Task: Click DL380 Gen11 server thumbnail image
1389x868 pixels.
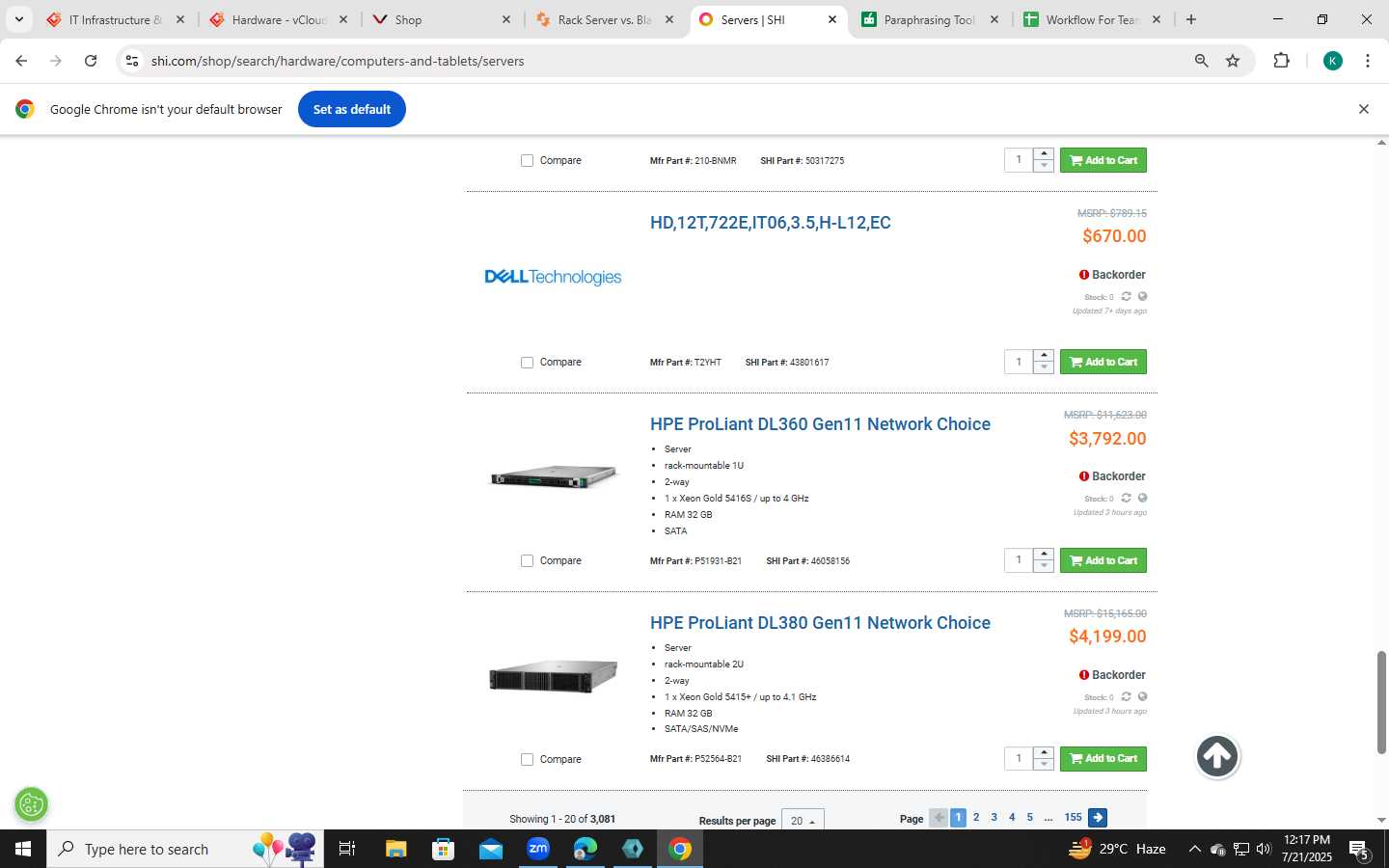Action: click(554, 676)
